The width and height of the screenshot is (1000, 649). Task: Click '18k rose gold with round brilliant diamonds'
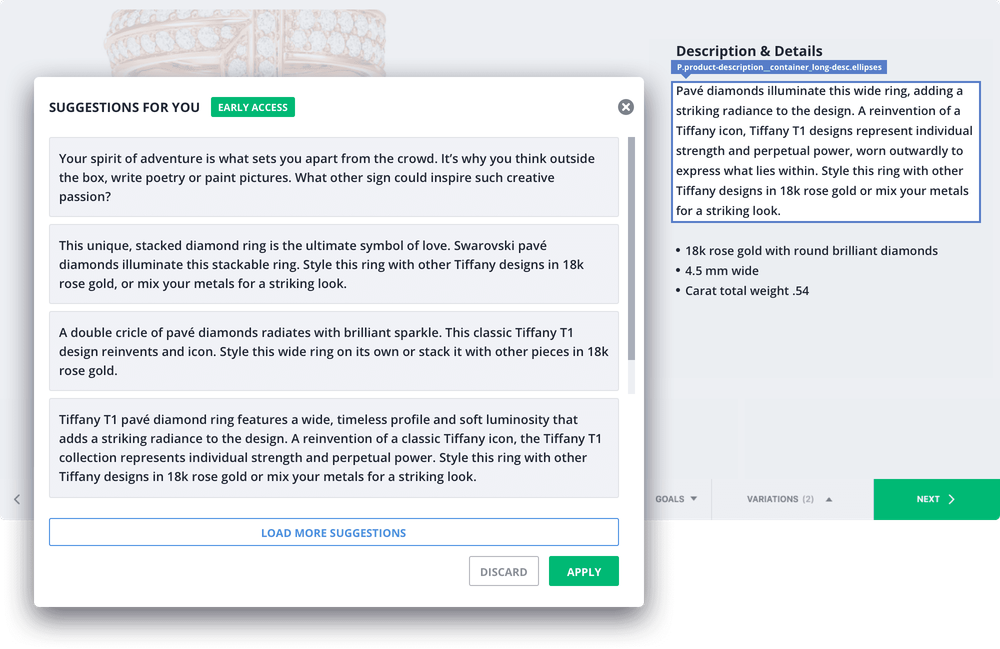click(811, 251)
